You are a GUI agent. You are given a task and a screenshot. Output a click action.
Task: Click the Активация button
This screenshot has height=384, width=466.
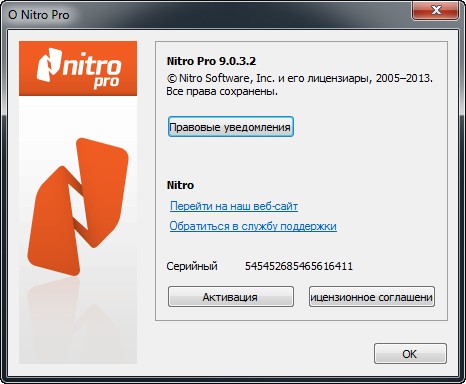231,297
